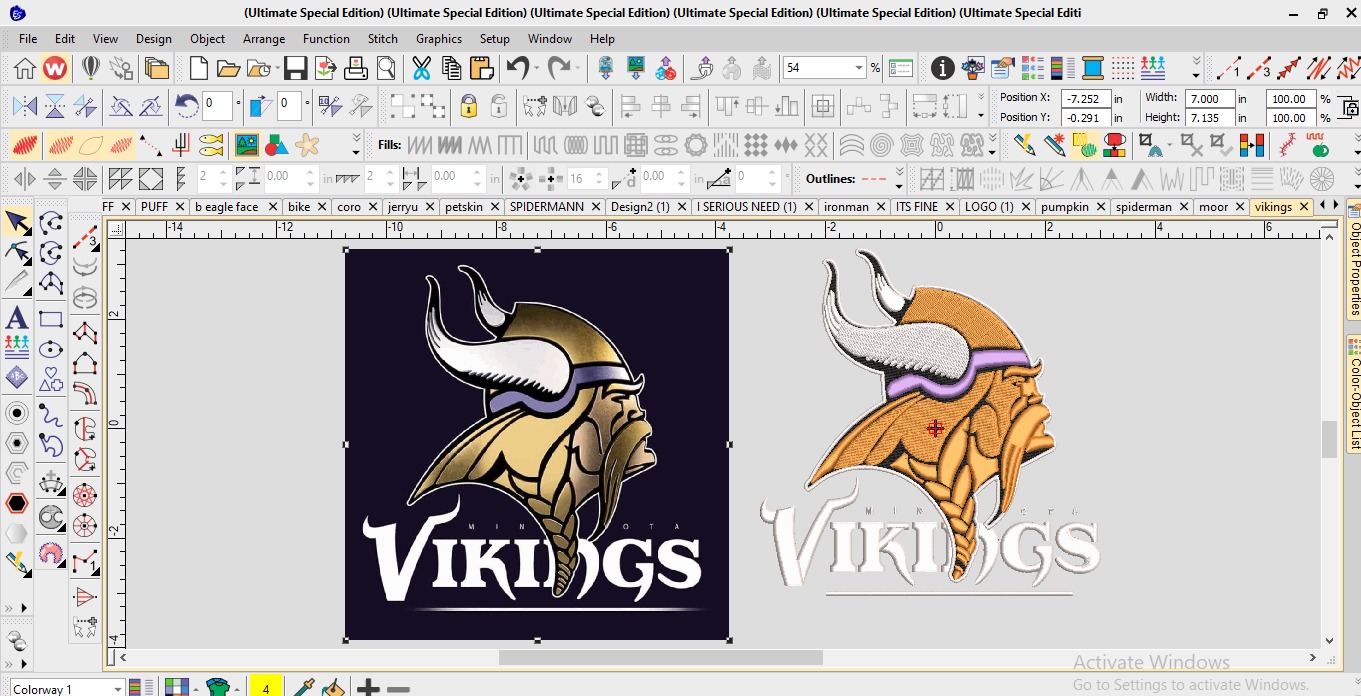Image resolution: width=1361 pixels, height=696 pixels.
Task: Open the Arrange menu
Action: click(264, 38)
